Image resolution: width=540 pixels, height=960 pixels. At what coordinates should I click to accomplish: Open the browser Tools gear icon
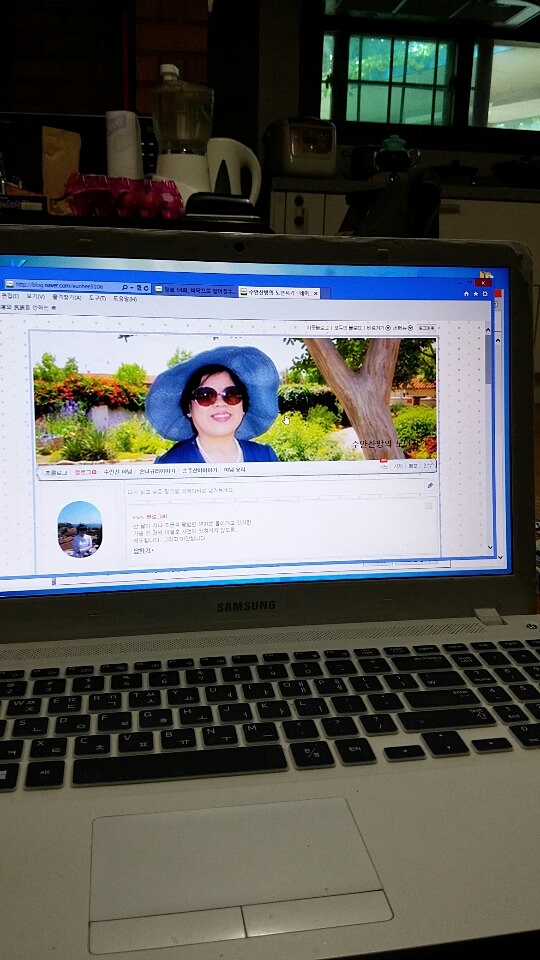pos(485,293)
